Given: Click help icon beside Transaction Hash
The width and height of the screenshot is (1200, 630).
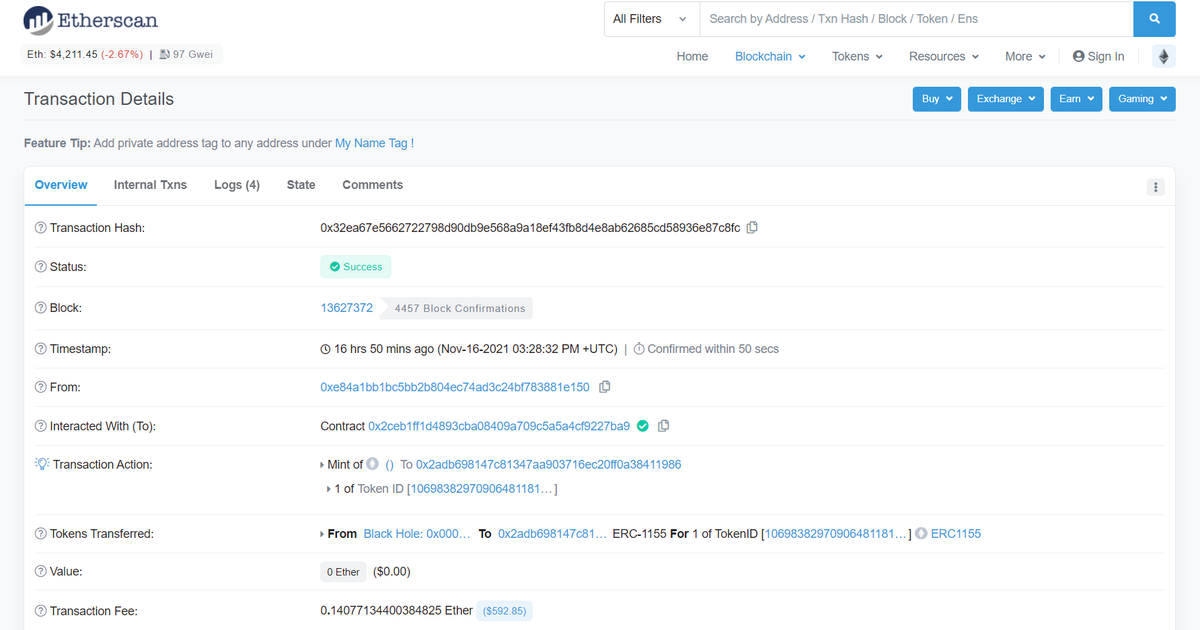Looking at the screenshot, I should coord(40,228).
